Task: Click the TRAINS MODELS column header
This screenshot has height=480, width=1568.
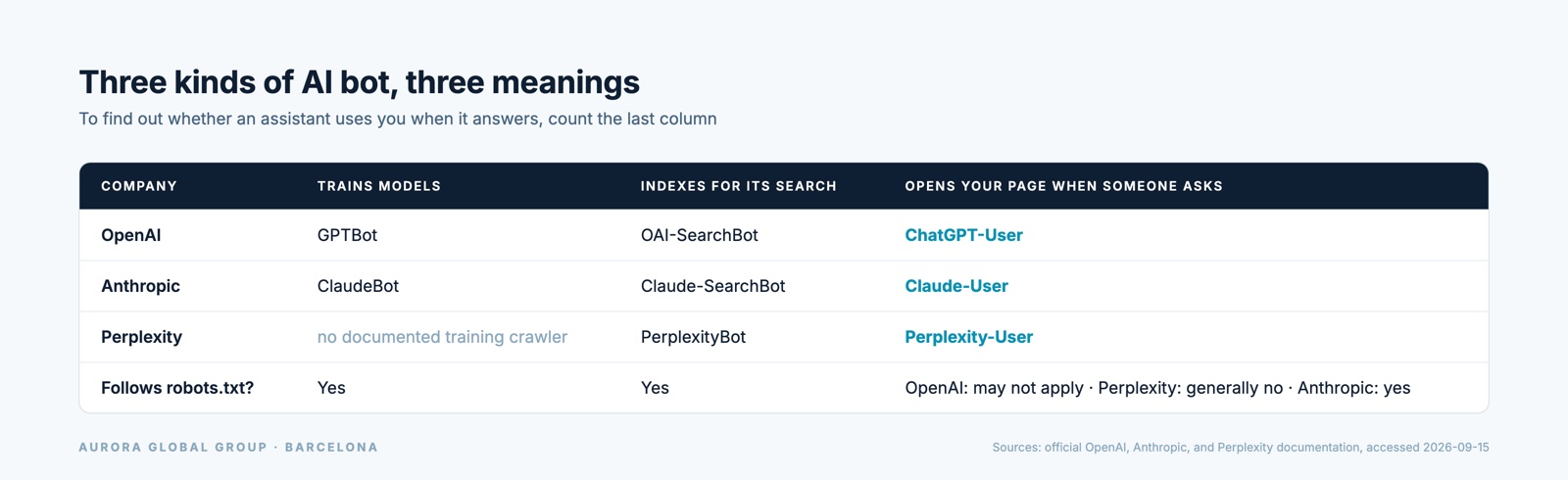Action: coord(379,186)
